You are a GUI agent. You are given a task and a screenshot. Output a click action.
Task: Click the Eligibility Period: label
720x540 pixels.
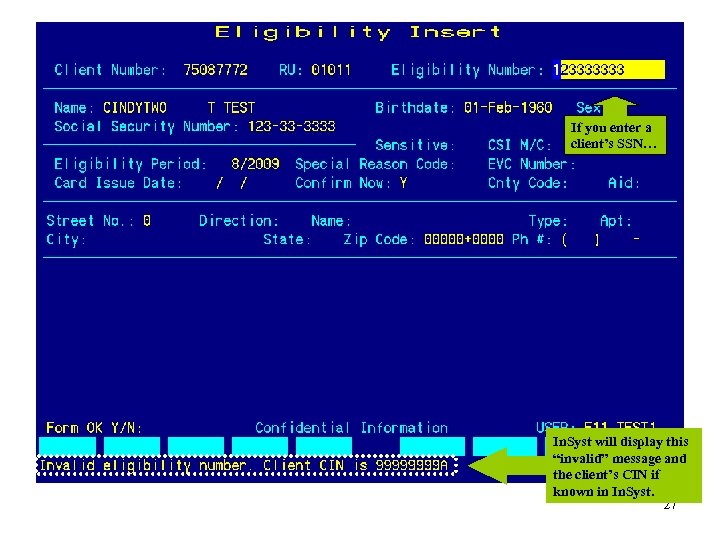click(130, 164)
